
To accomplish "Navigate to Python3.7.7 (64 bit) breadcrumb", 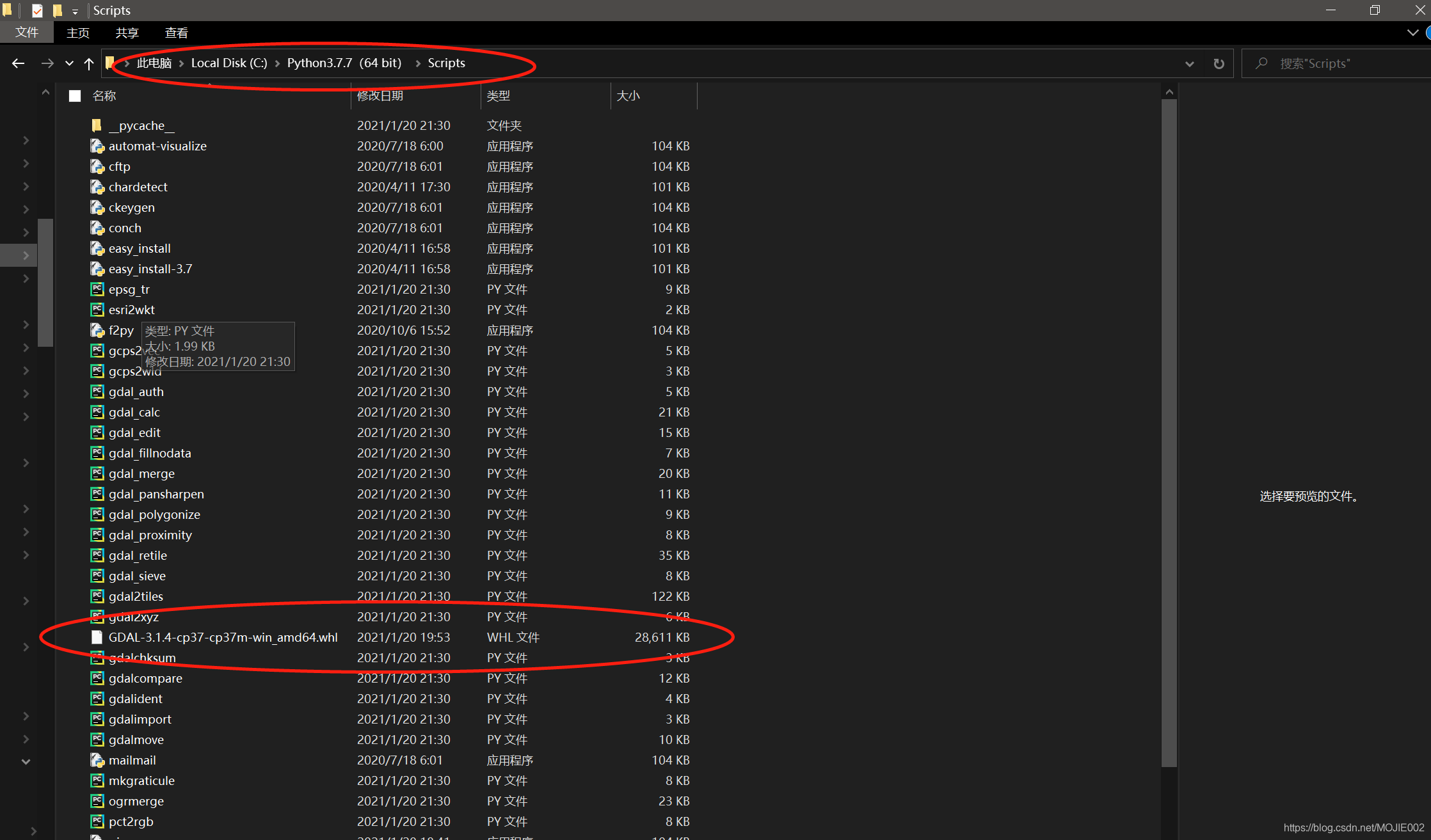I will [x=344, y=63].
